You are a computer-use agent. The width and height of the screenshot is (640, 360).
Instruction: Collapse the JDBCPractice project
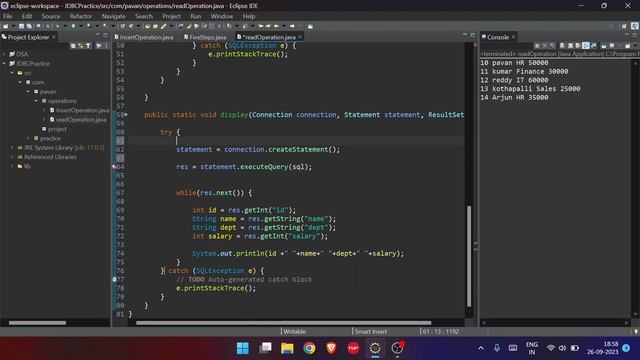pos(4,63)
